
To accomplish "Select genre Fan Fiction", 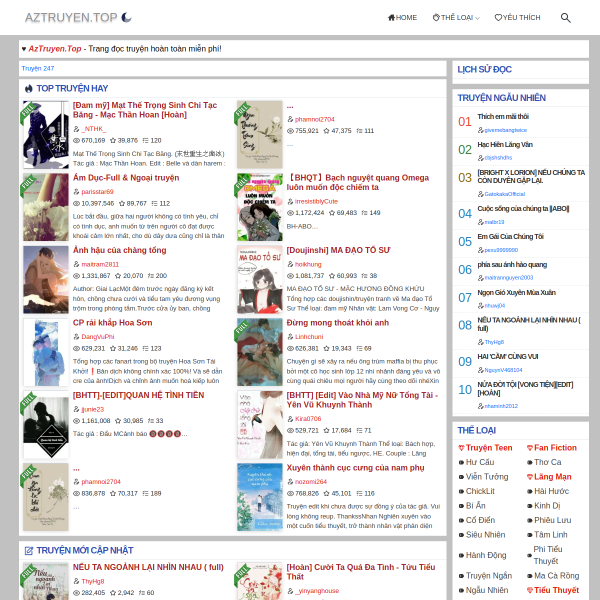I will (x=555, y=448).
